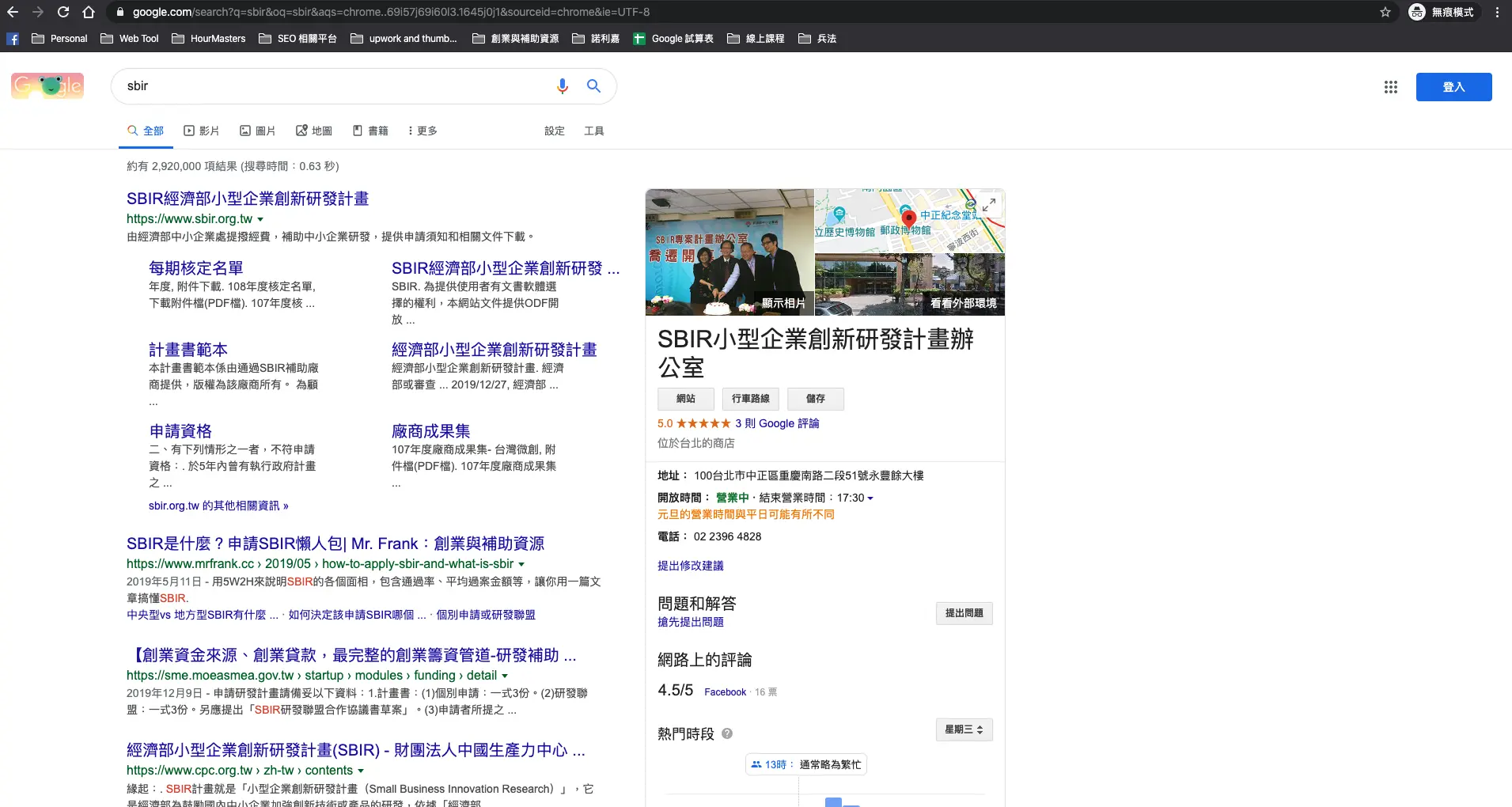Open the 計畫書範本 sitelink
This screenshot has height=807, width=1512.
click(188, 350)
